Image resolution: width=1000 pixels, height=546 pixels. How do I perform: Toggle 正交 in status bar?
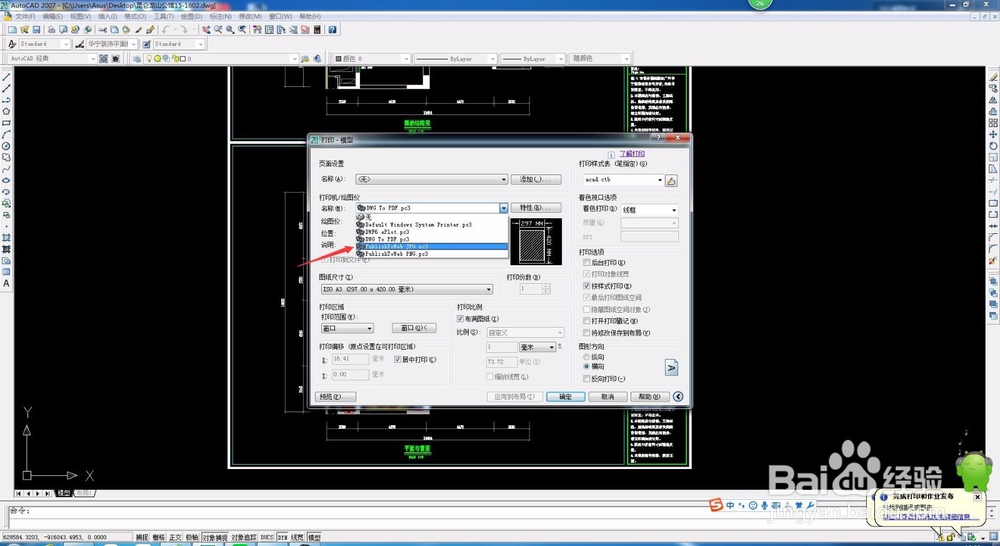coord(175,538)
